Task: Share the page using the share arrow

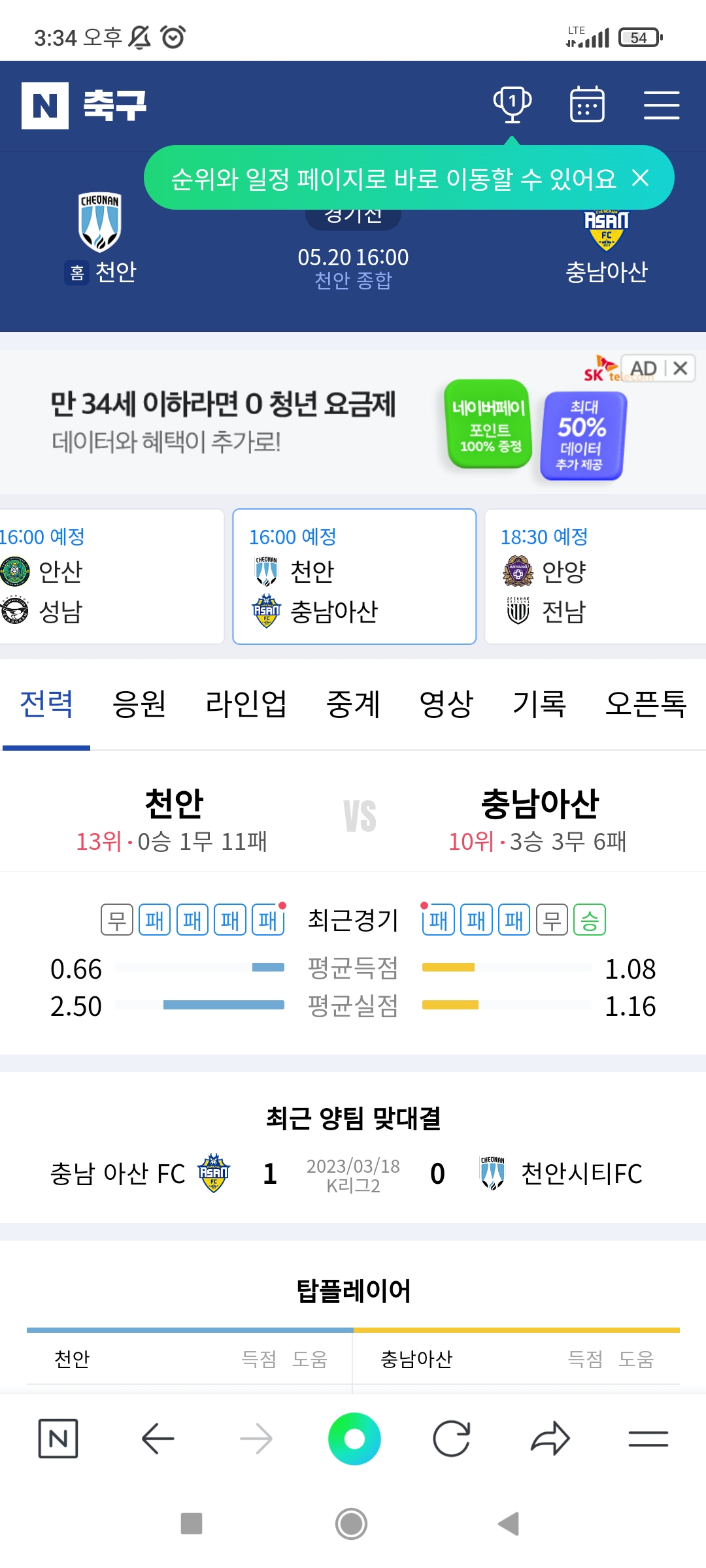Action: [550, 1439]
